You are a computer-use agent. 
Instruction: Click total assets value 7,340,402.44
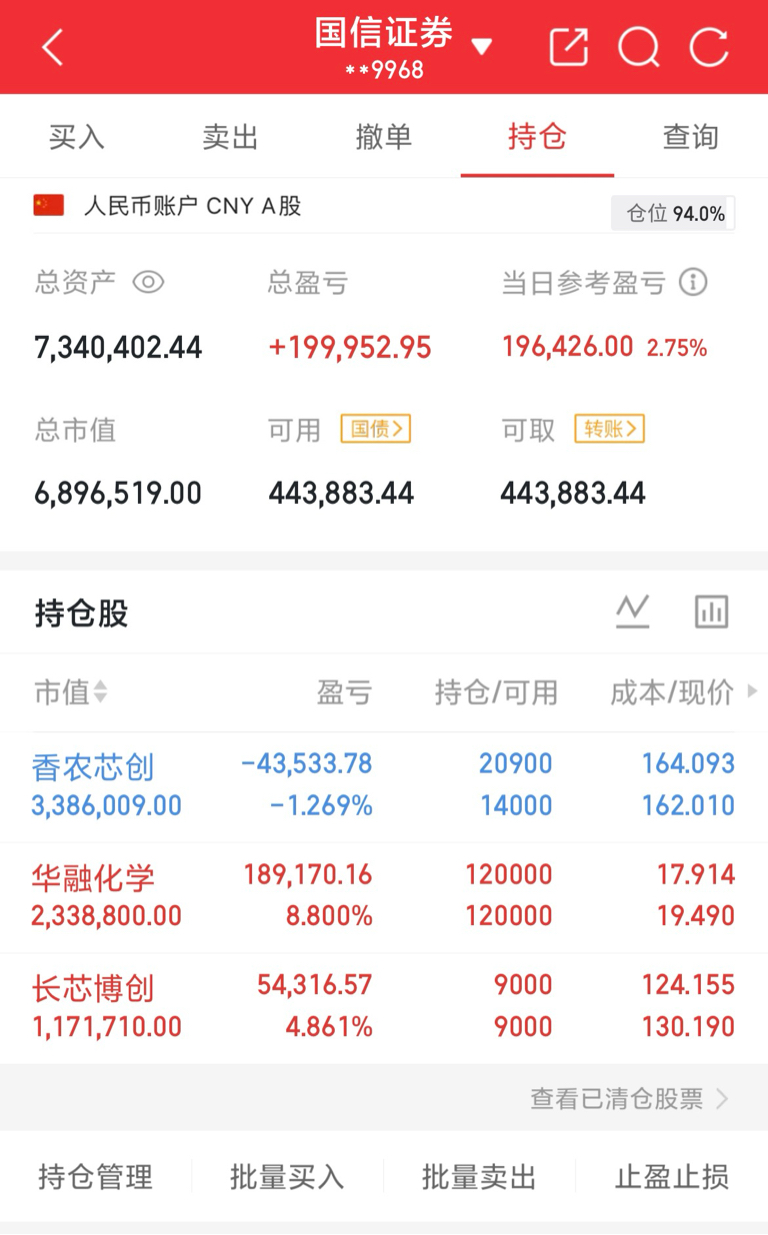pyautogui.click(x=118, y=348)
